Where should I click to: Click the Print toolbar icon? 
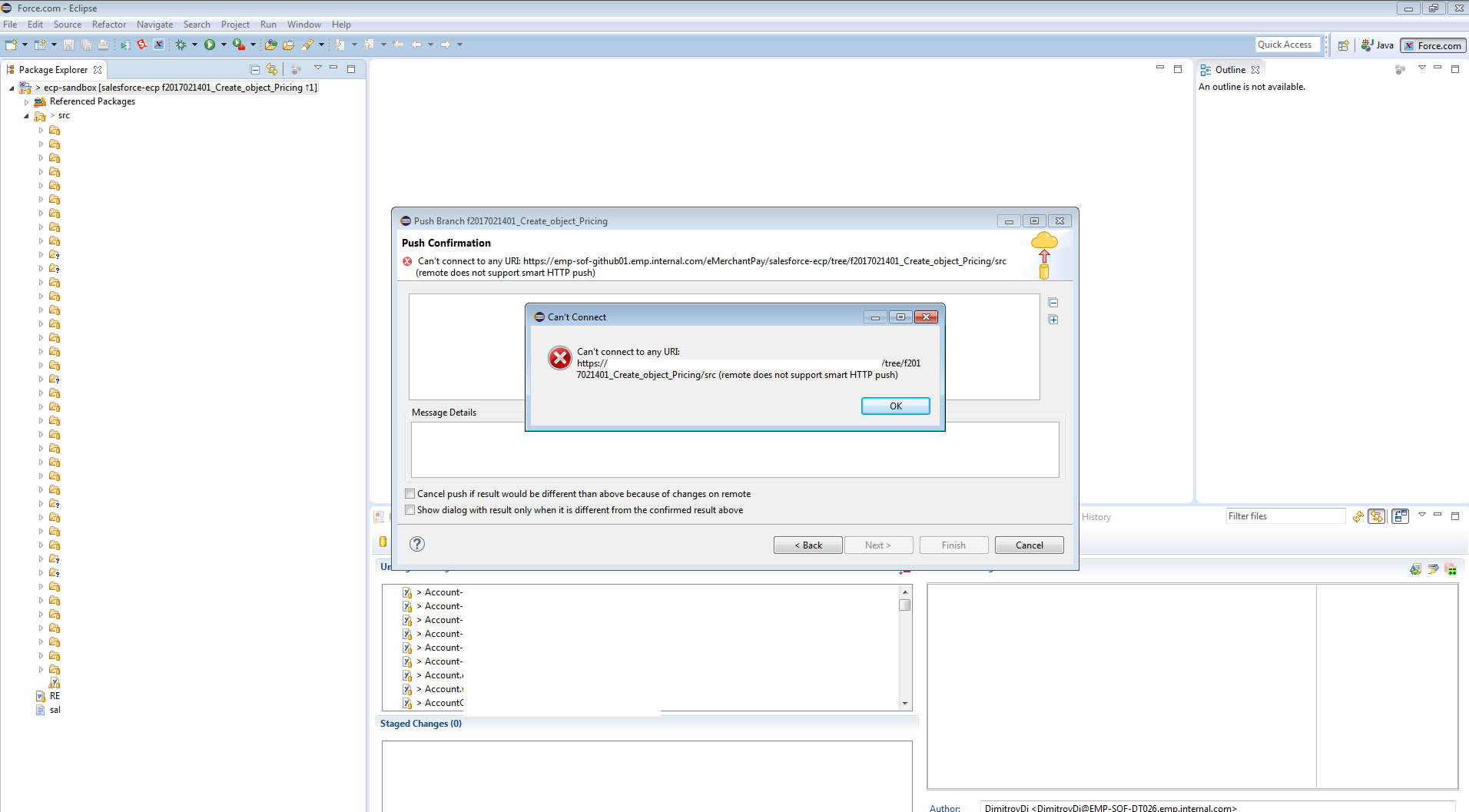click(103, 45)
